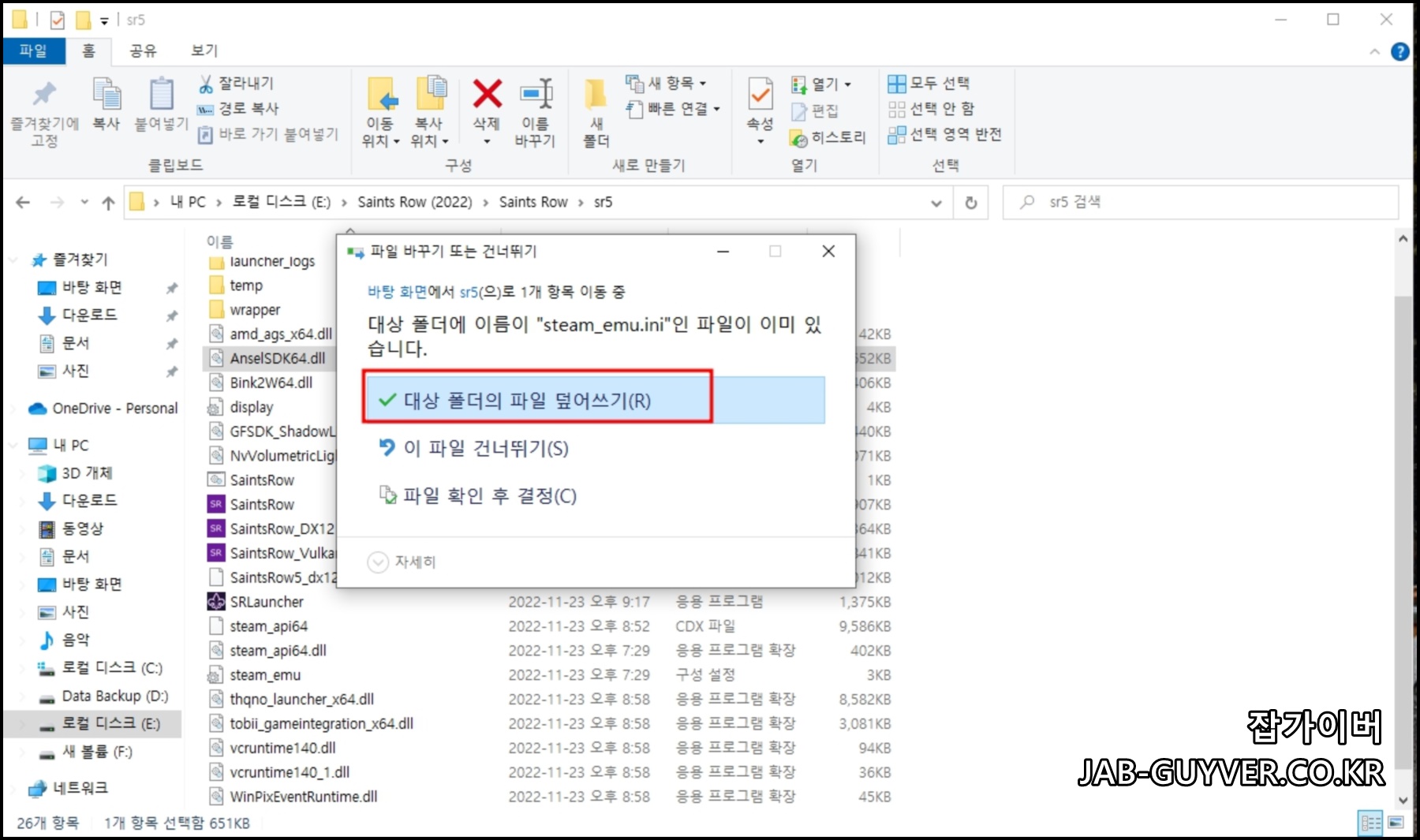The image size is (1420, 840).
Task: Open 히스토리 in the ribbon
Action: [828, 137]
